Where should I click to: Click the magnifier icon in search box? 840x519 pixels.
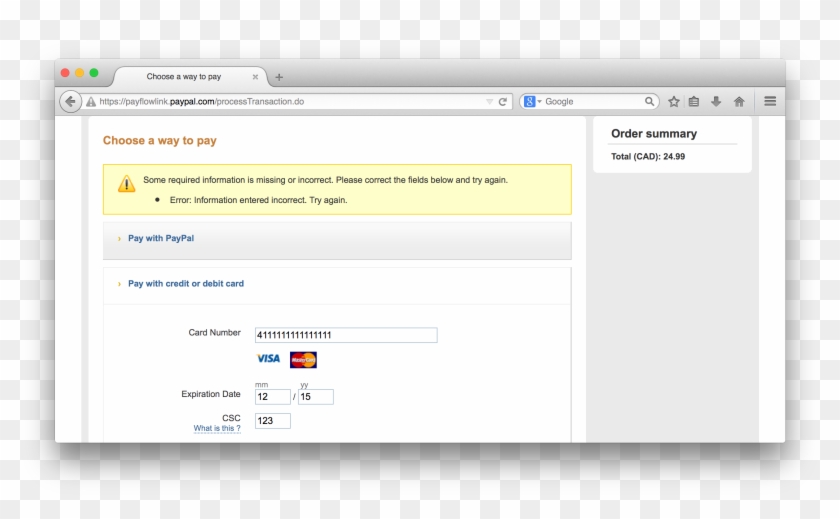[649, 101]
